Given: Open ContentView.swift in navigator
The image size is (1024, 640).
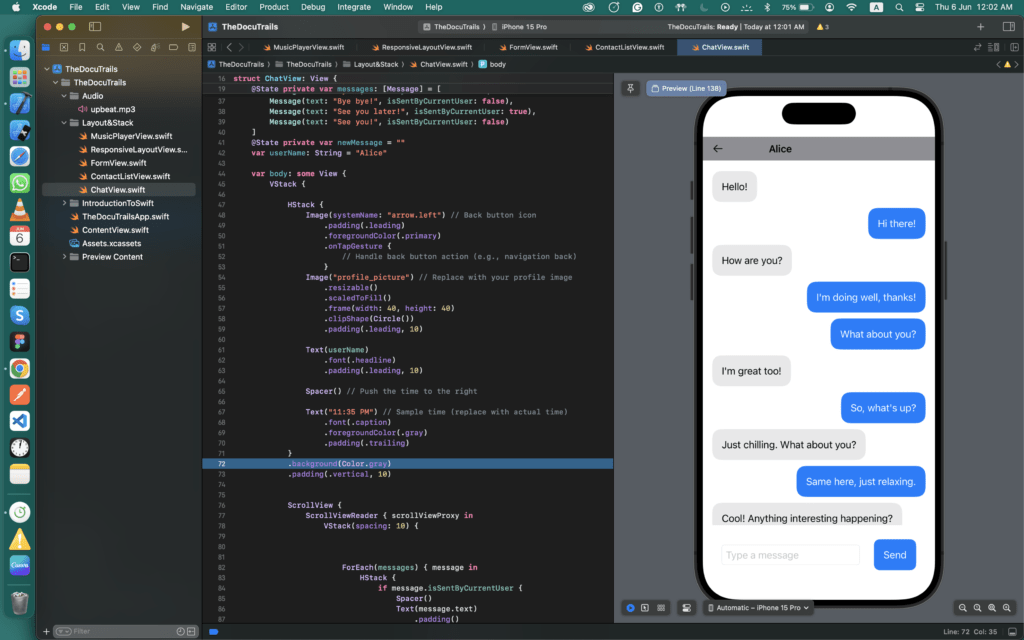Looking at the screenshot, I should pos(115,230).
